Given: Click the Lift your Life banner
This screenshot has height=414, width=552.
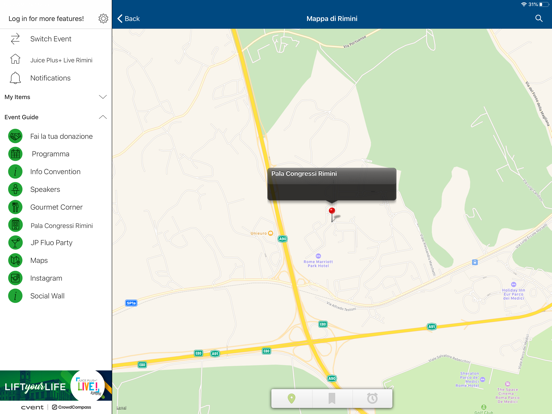Looking at the screenshot, I should click(56, 385).
